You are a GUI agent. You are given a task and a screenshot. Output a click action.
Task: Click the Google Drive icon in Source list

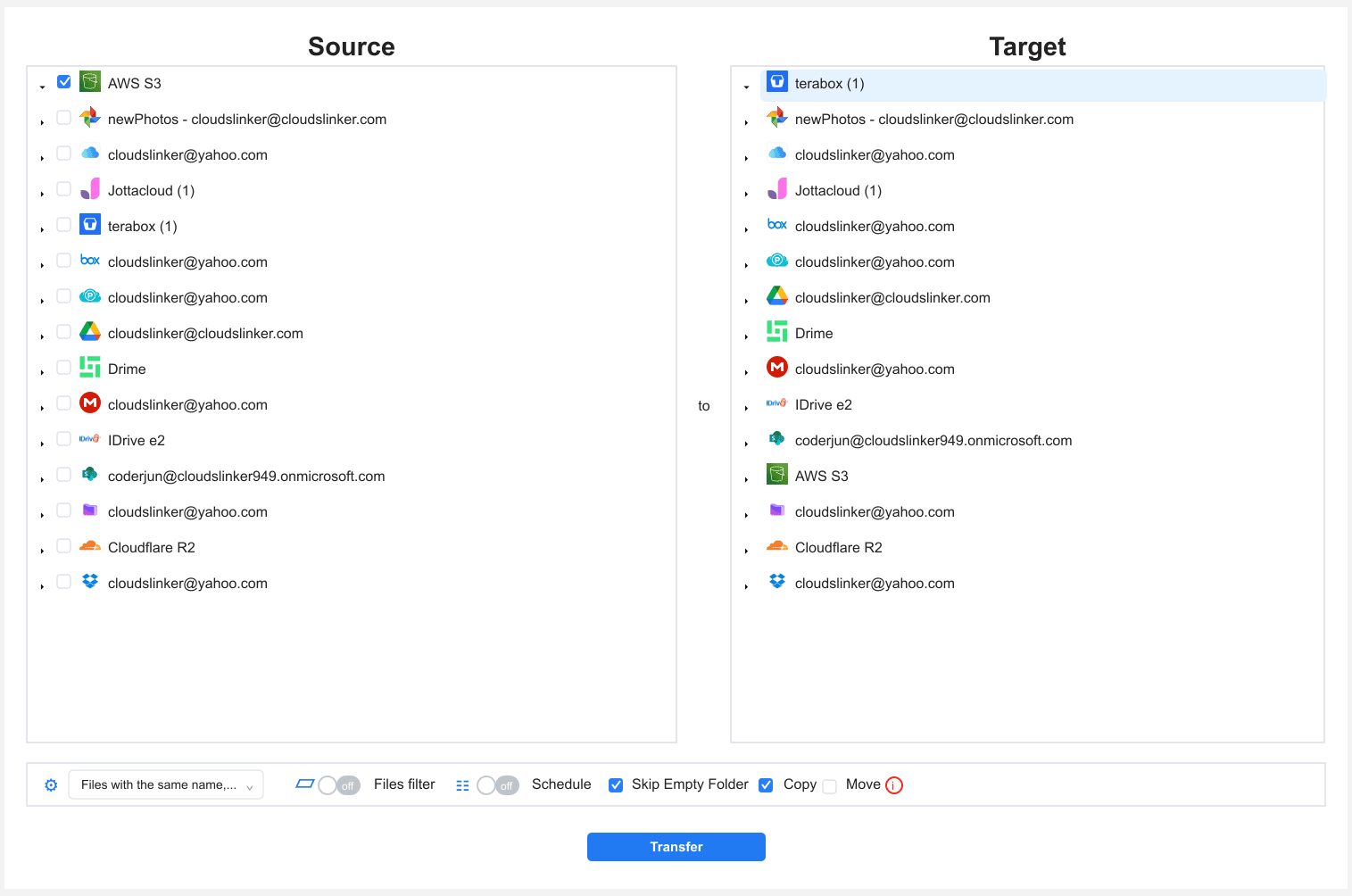coord(90,332)
